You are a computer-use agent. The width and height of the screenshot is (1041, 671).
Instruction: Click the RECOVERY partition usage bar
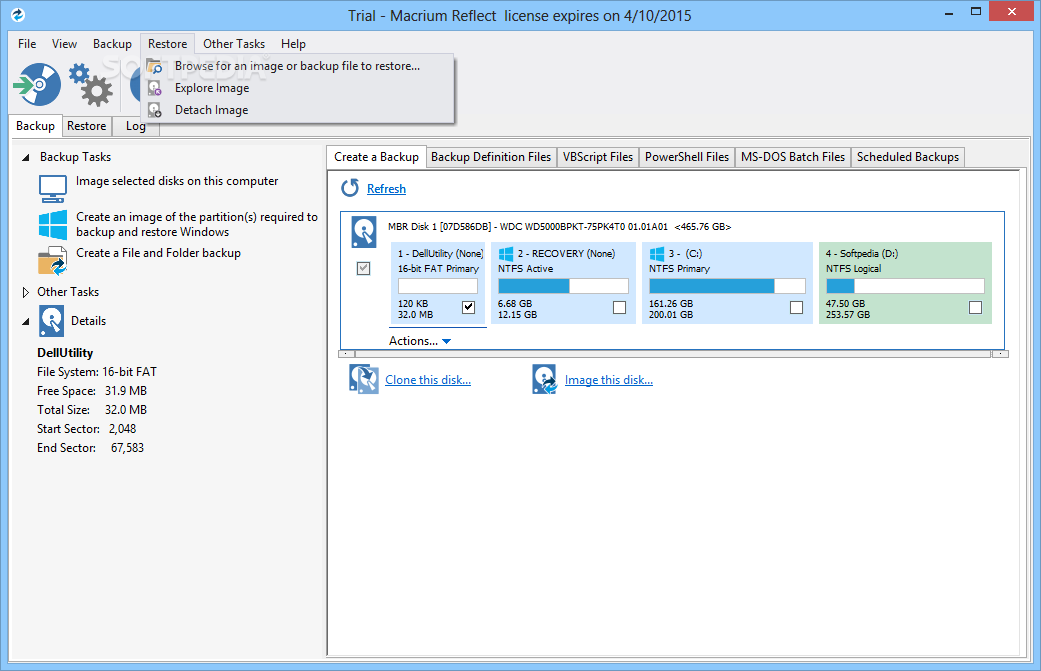tap(563, 286)
